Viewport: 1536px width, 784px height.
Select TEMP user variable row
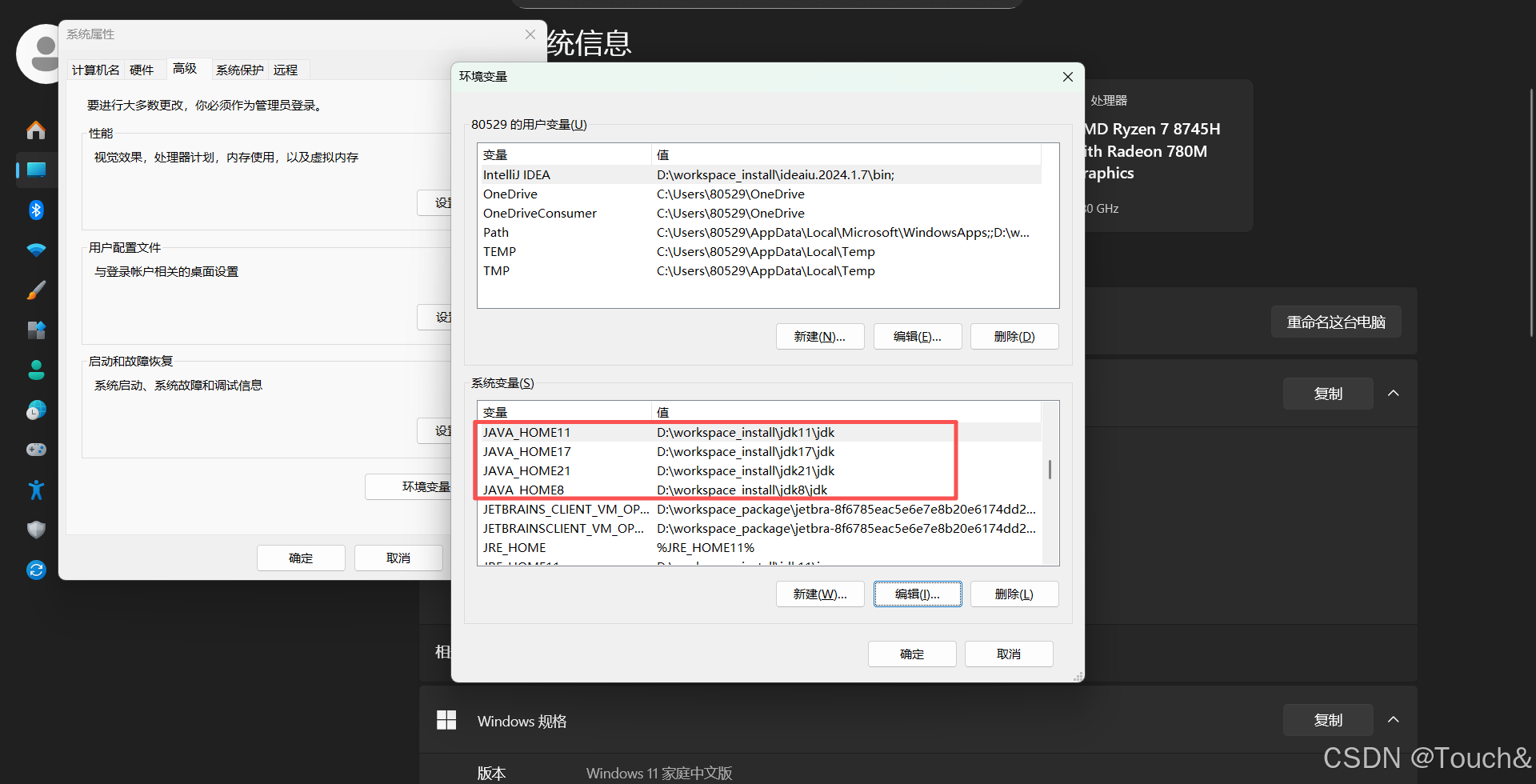click(759, 252)
